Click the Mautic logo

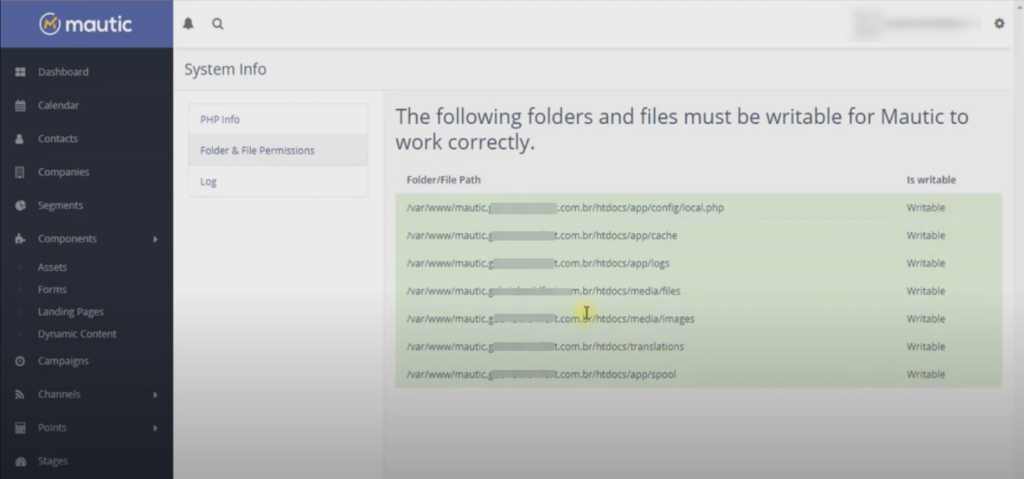86,24
